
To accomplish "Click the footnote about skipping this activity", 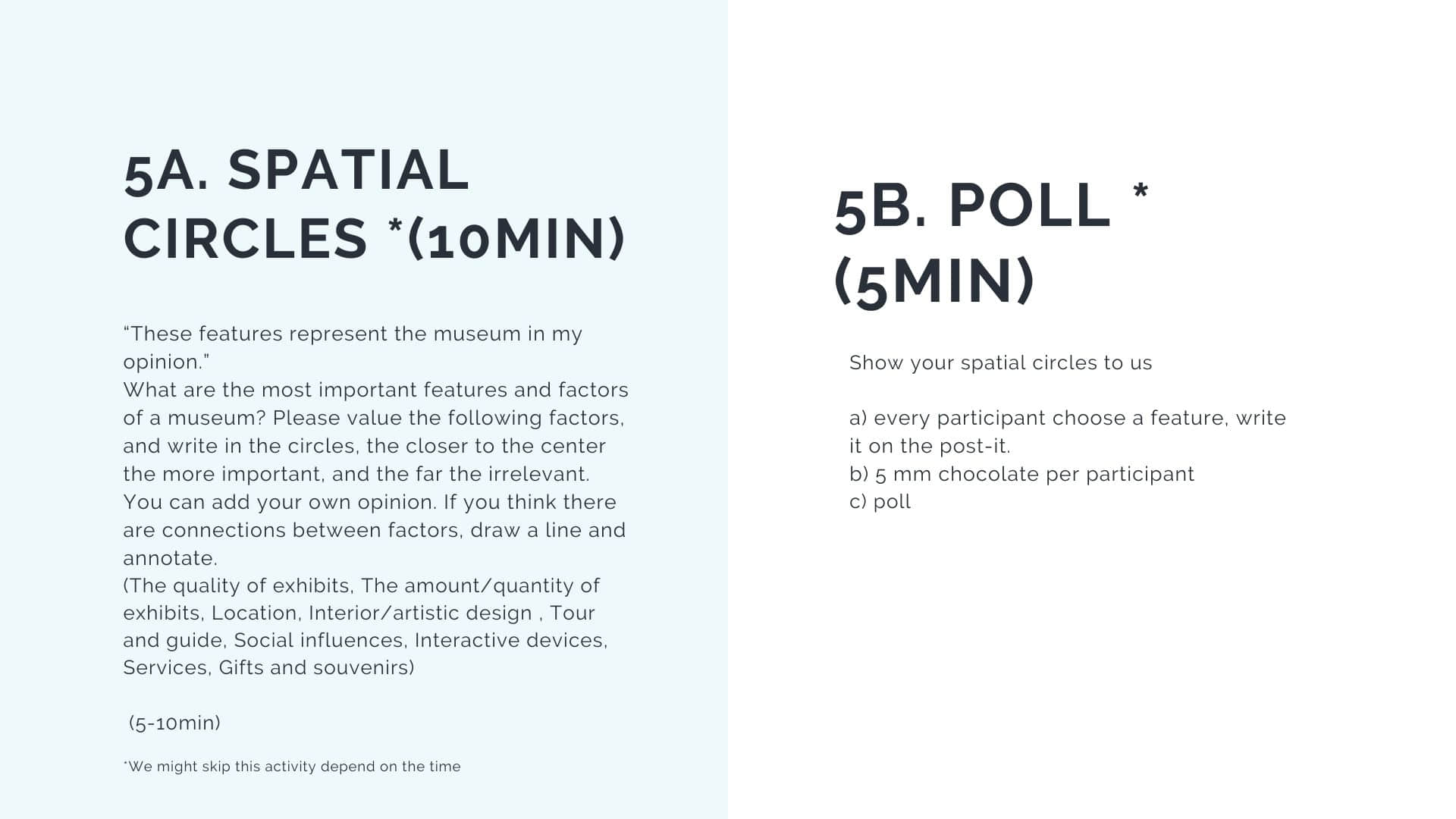I will pos(292,767).
